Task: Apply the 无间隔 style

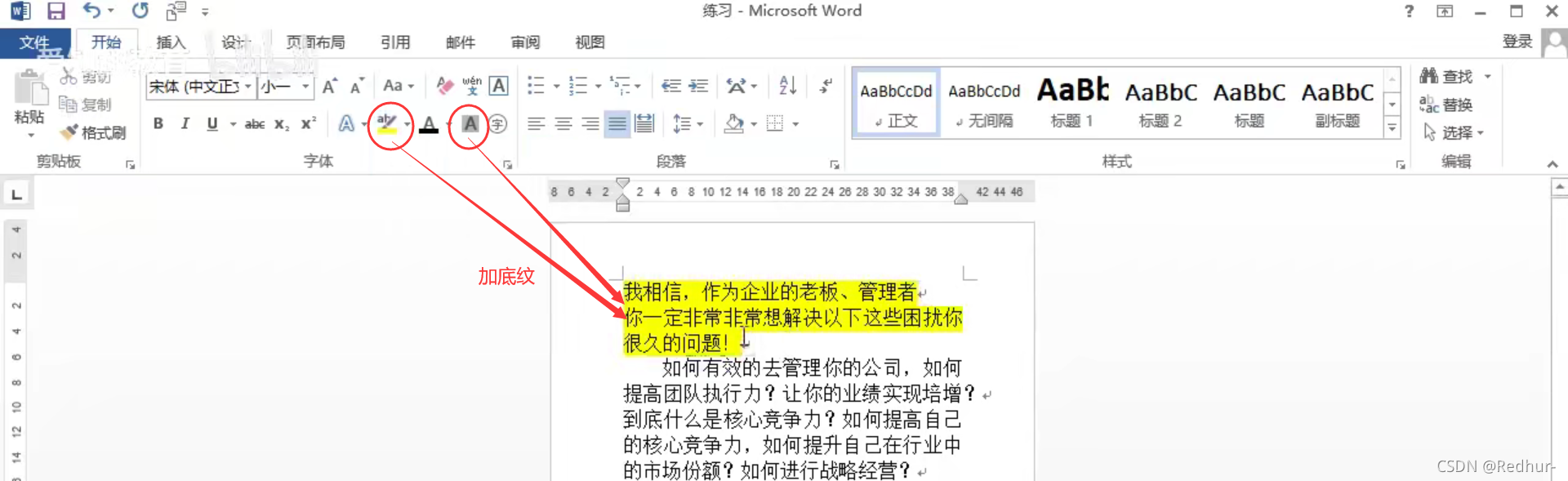Action: (984, 102)
